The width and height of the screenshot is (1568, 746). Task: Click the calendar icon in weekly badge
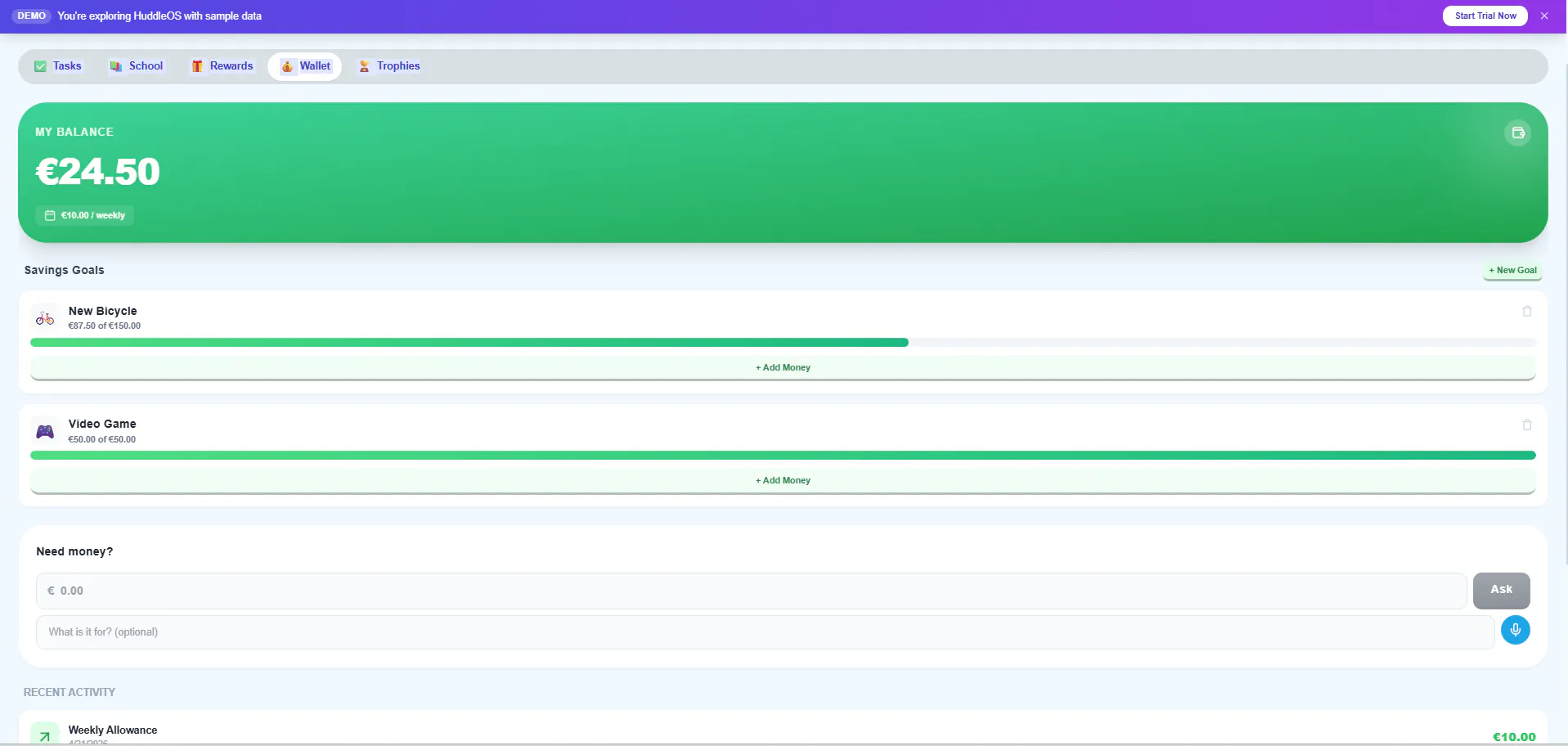click(50, 215)
